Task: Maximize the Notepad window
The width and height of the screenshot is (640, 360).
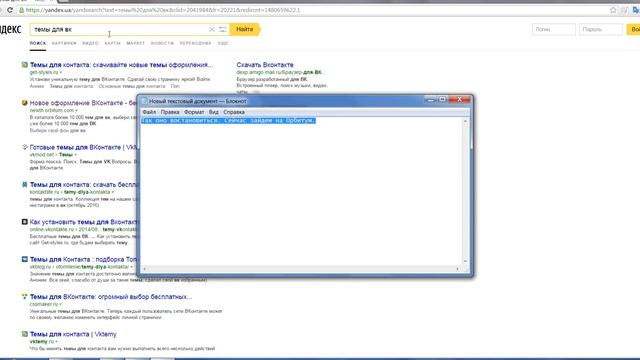Action: tap(442, 100)
